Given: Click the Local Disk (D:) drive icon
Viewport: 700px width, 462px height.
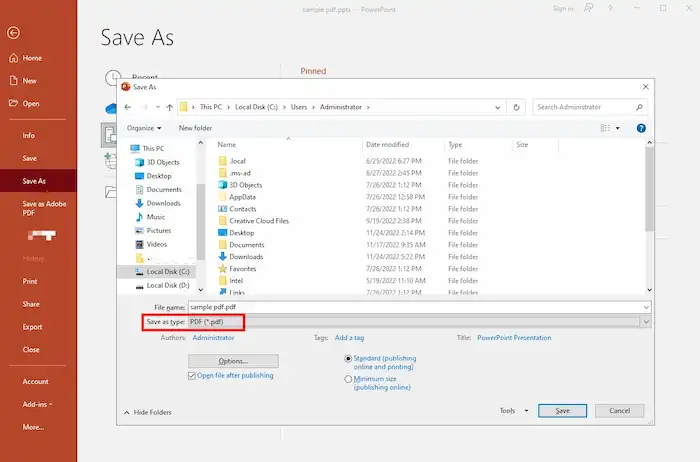Looking at the screenshot, I should 139,286.
